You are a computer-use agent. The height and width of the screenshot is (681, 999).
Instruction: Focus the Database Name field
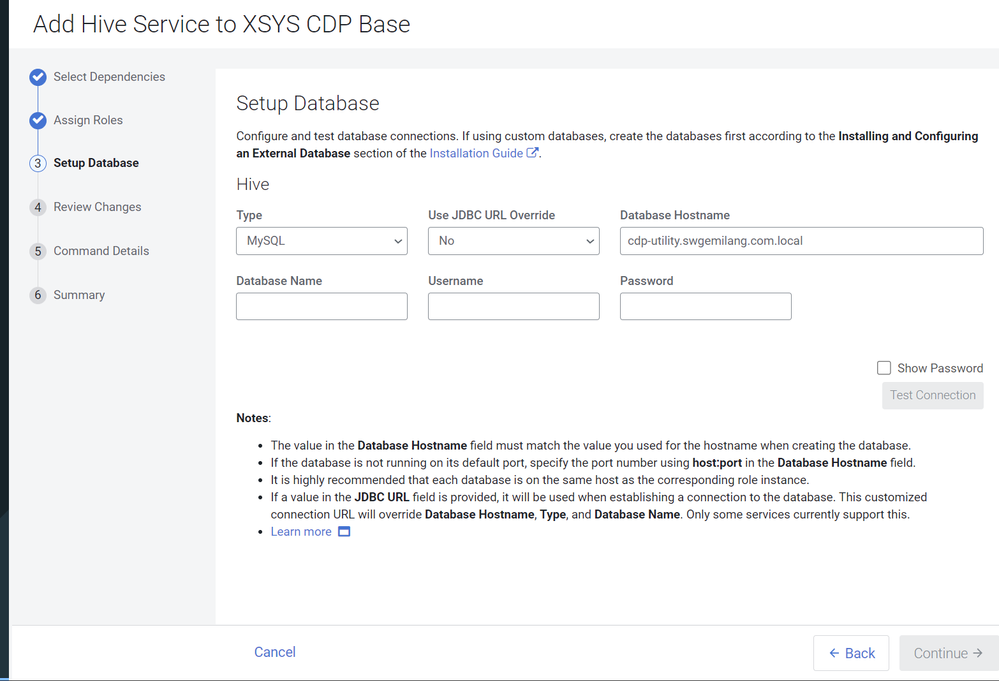tap(322, 306)
